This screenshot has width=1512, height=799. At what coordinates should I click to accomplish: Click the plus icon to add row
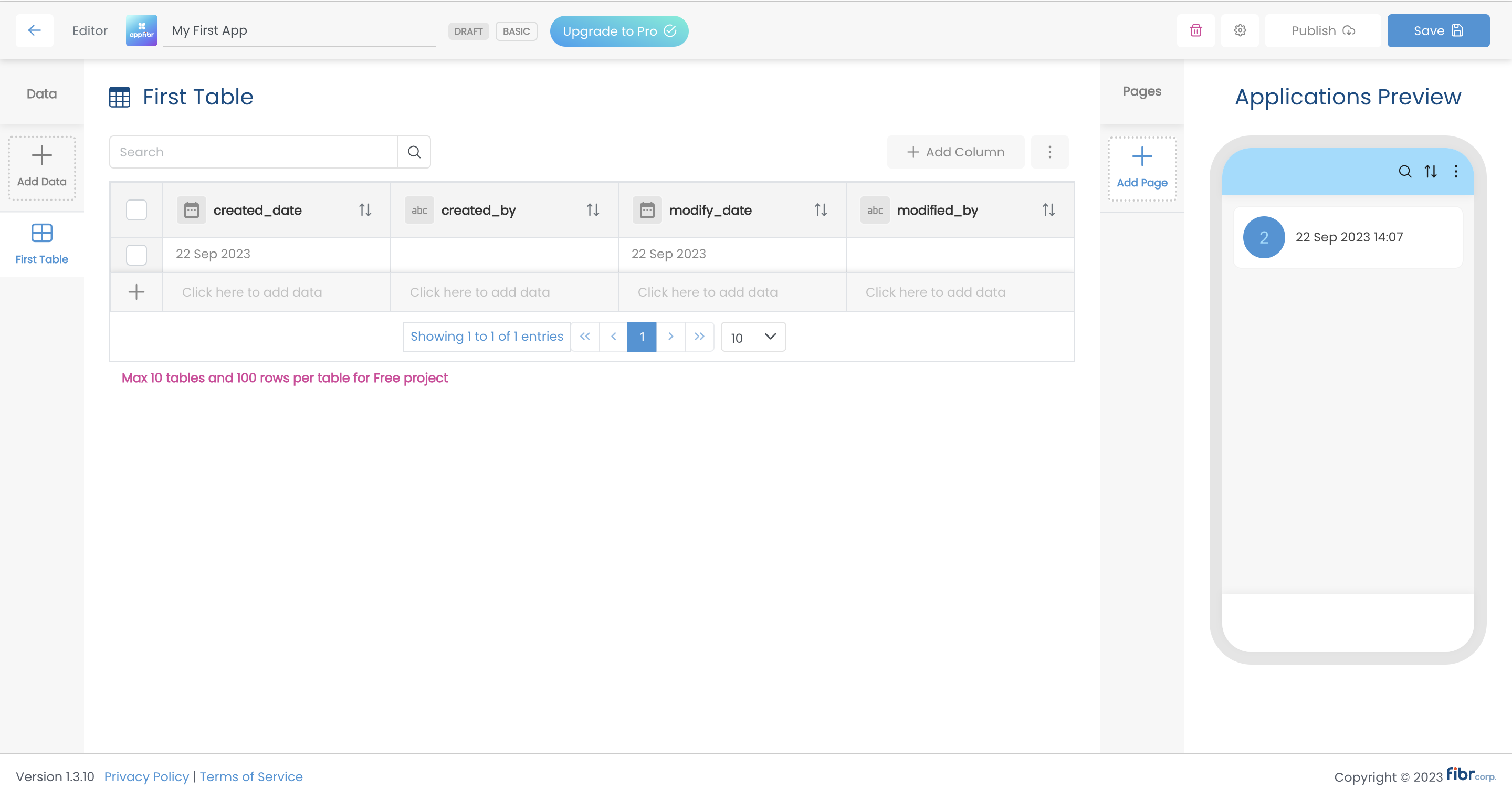pyautogui.click(x=136, y=292)
